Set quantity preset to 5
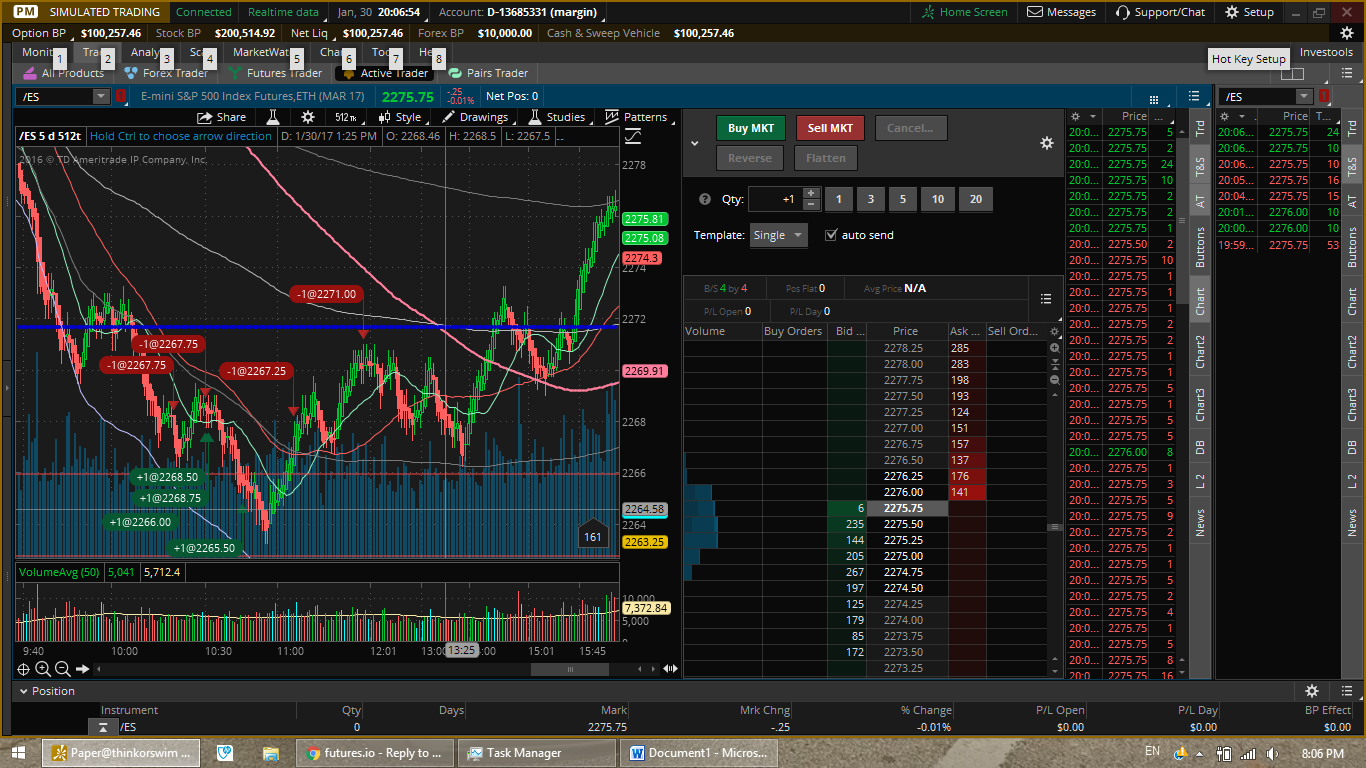The image size is (1366, 768). click(902, 199)
